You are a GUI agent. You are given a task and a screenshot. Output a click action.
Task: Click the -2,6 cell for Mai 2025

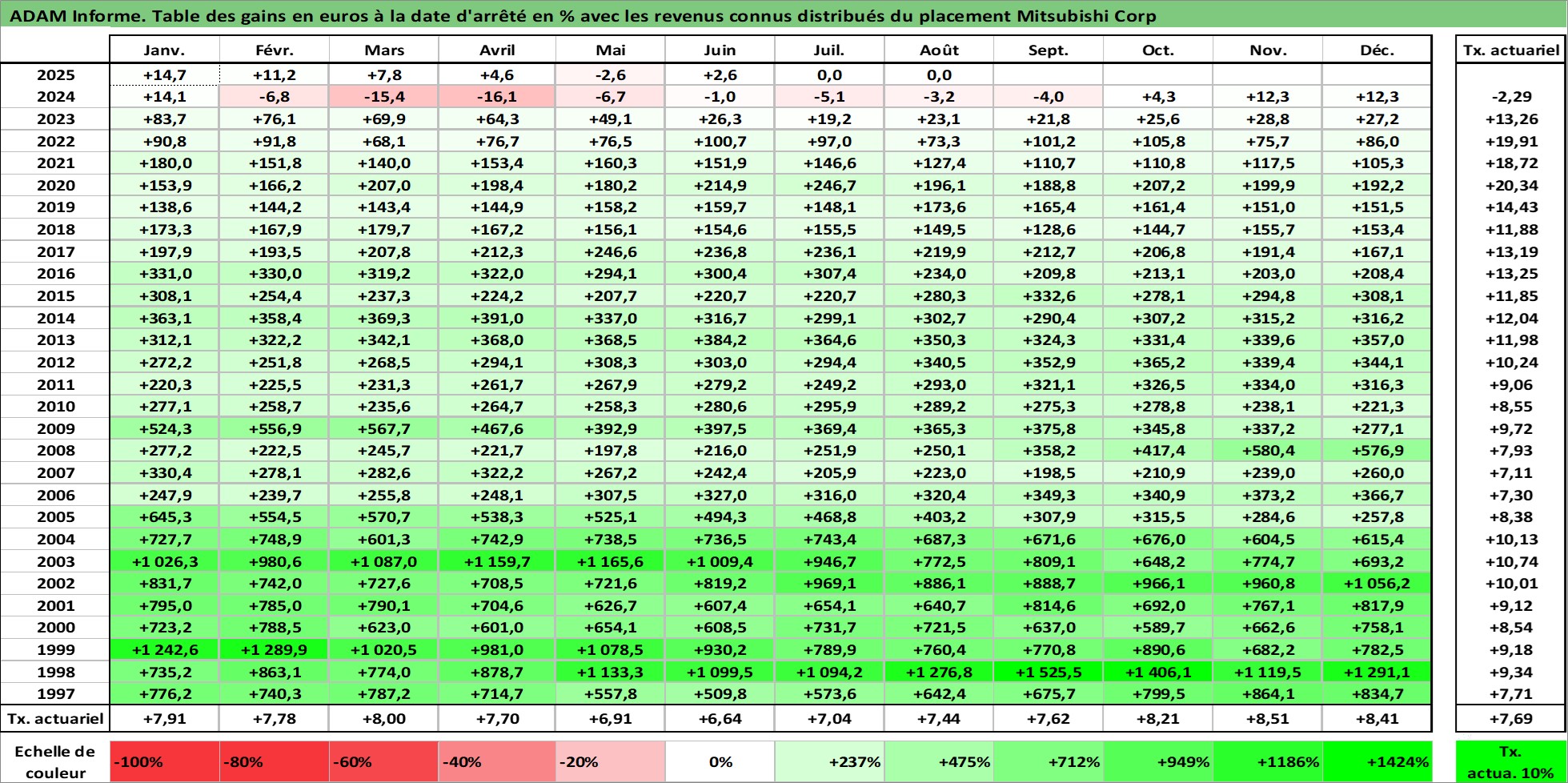click(x=611, y=74)
